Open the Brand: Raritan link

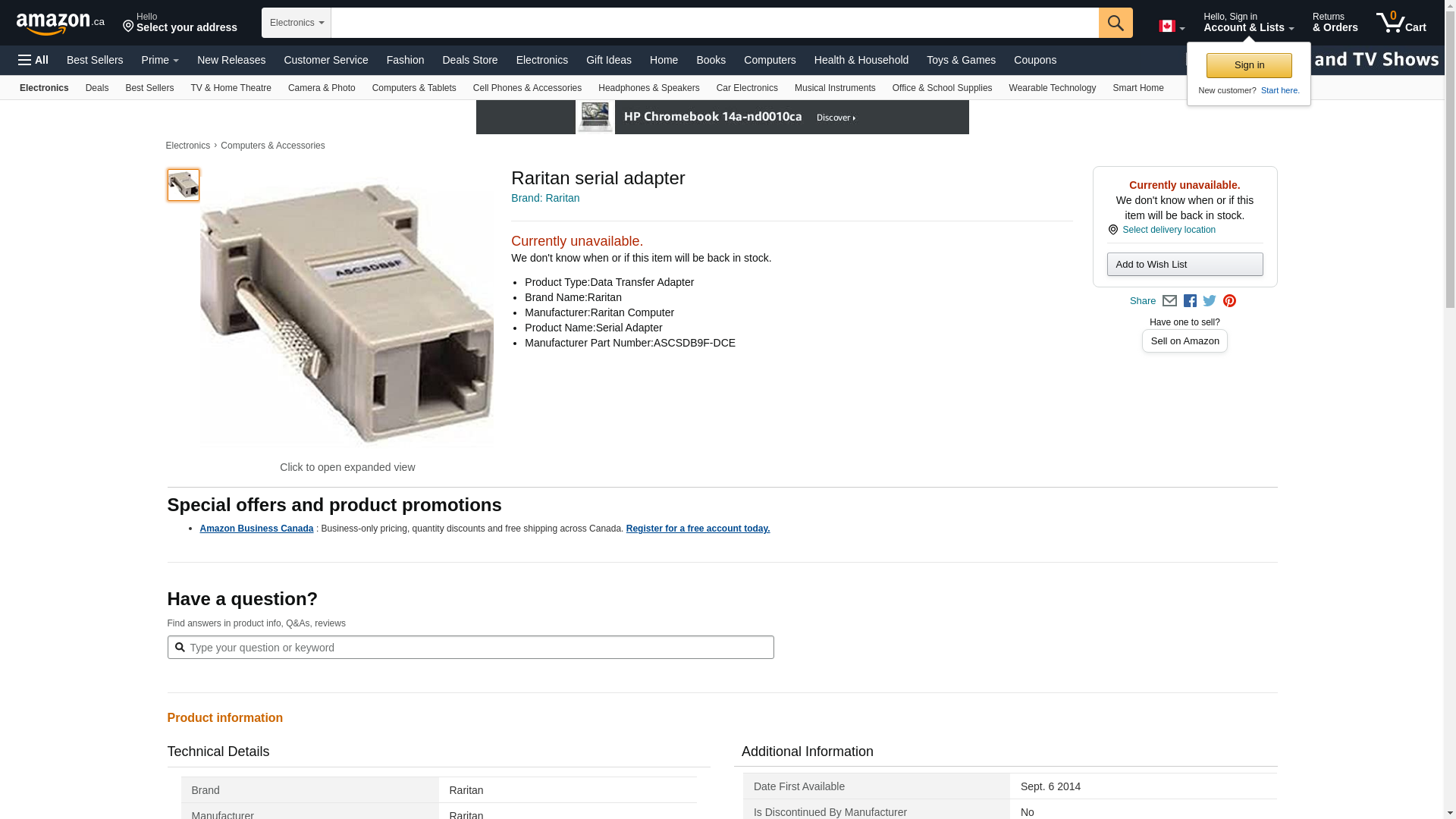click(x=545, y=198)
